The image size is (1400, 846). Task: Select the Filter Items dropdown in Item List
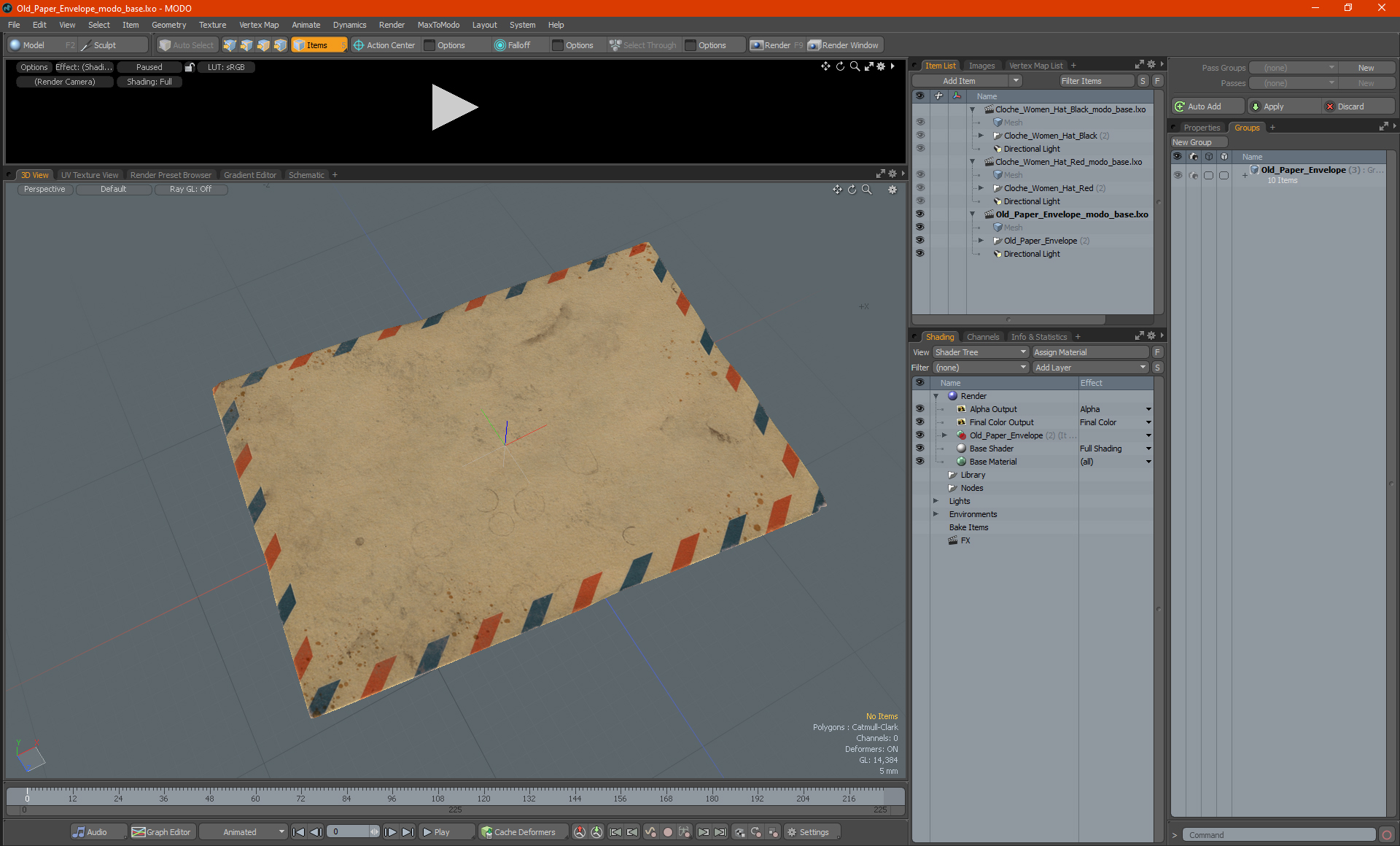[1086, 80]
